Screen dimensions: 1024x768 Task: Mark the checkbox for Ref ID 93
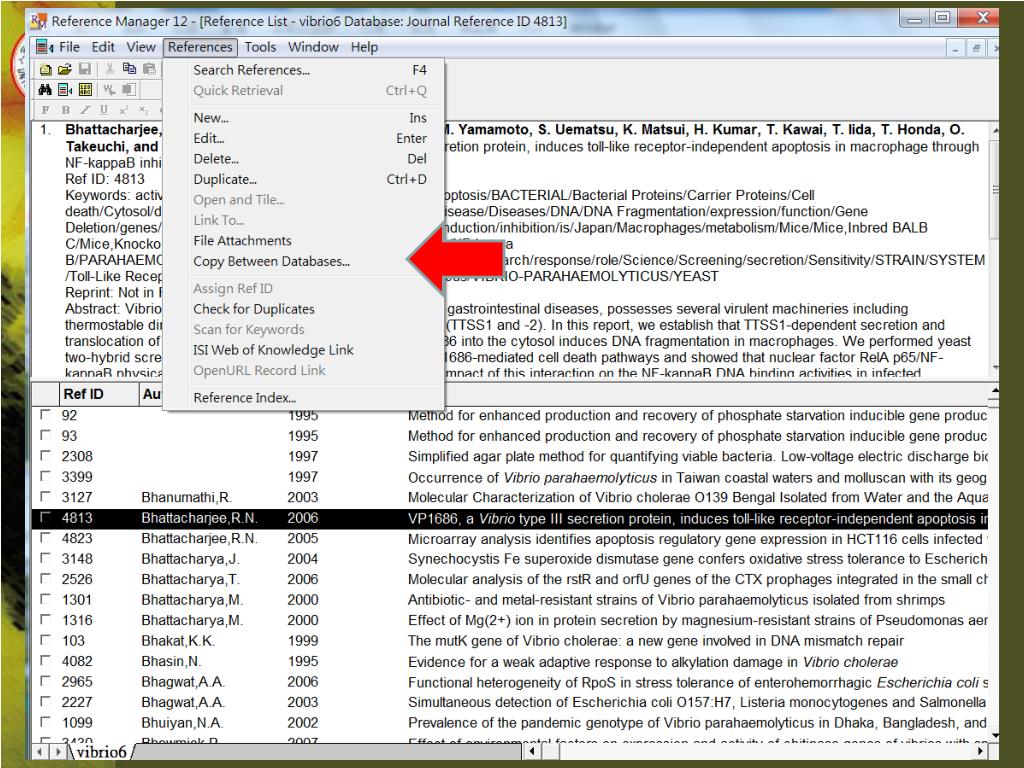click(x=45, y=435)
